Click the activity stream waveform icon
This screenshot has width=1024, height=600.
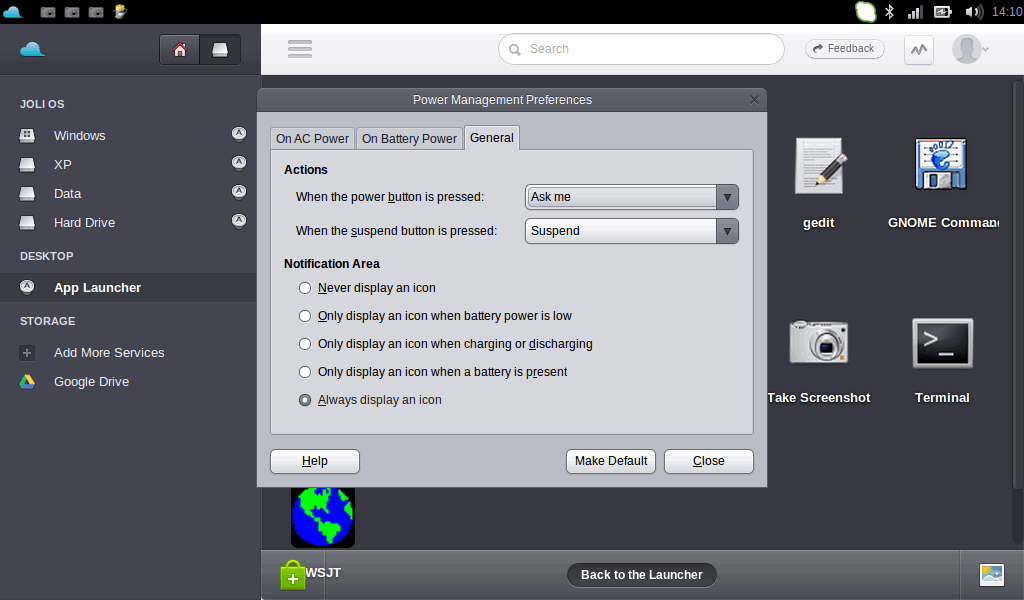(918, 50)
